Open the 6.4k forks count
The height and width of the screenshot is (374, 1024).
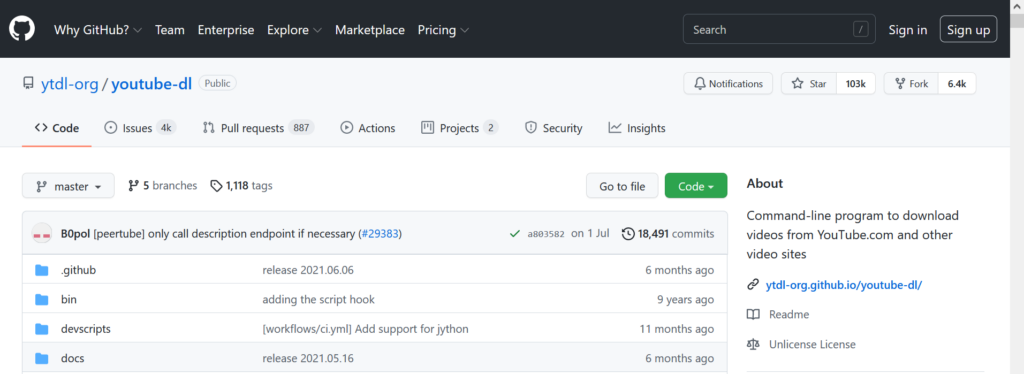[957, 84]
